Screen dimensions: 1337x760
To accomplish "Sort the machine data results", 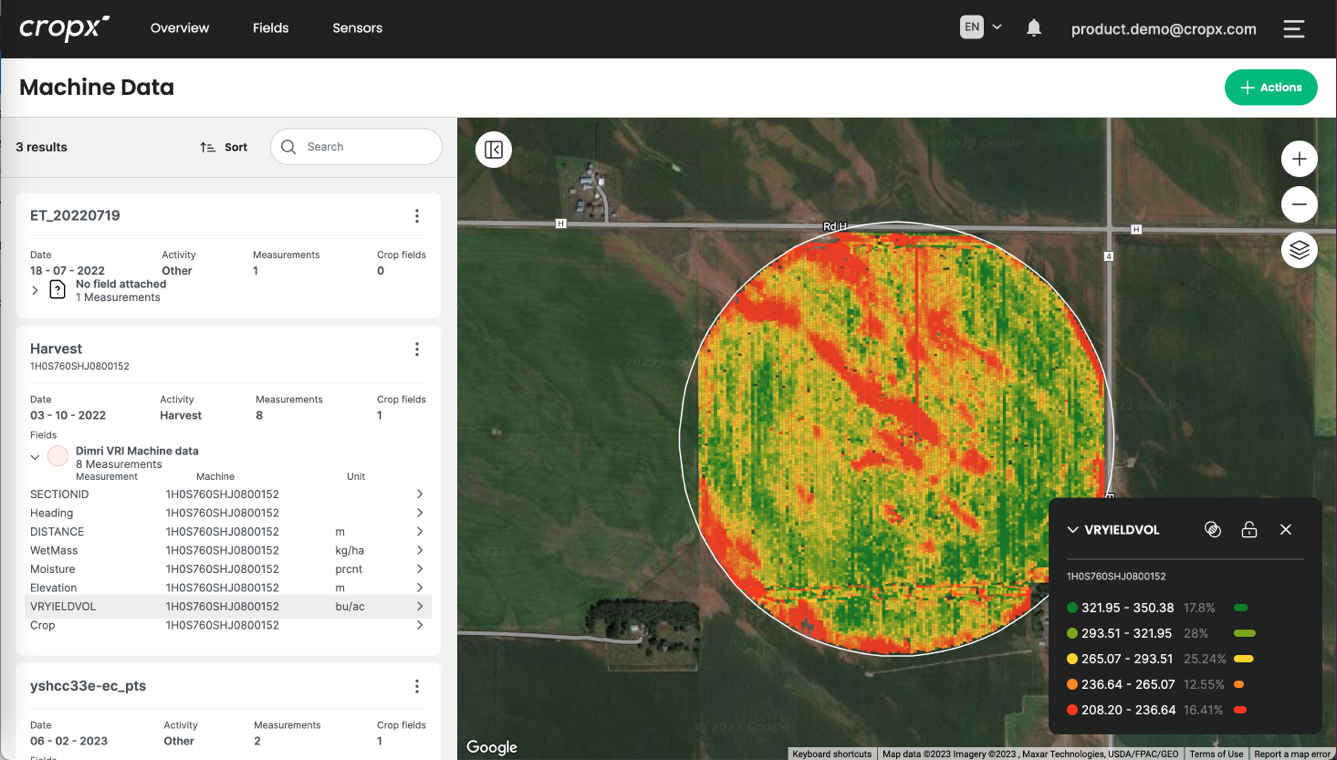I will click(223, 147).
